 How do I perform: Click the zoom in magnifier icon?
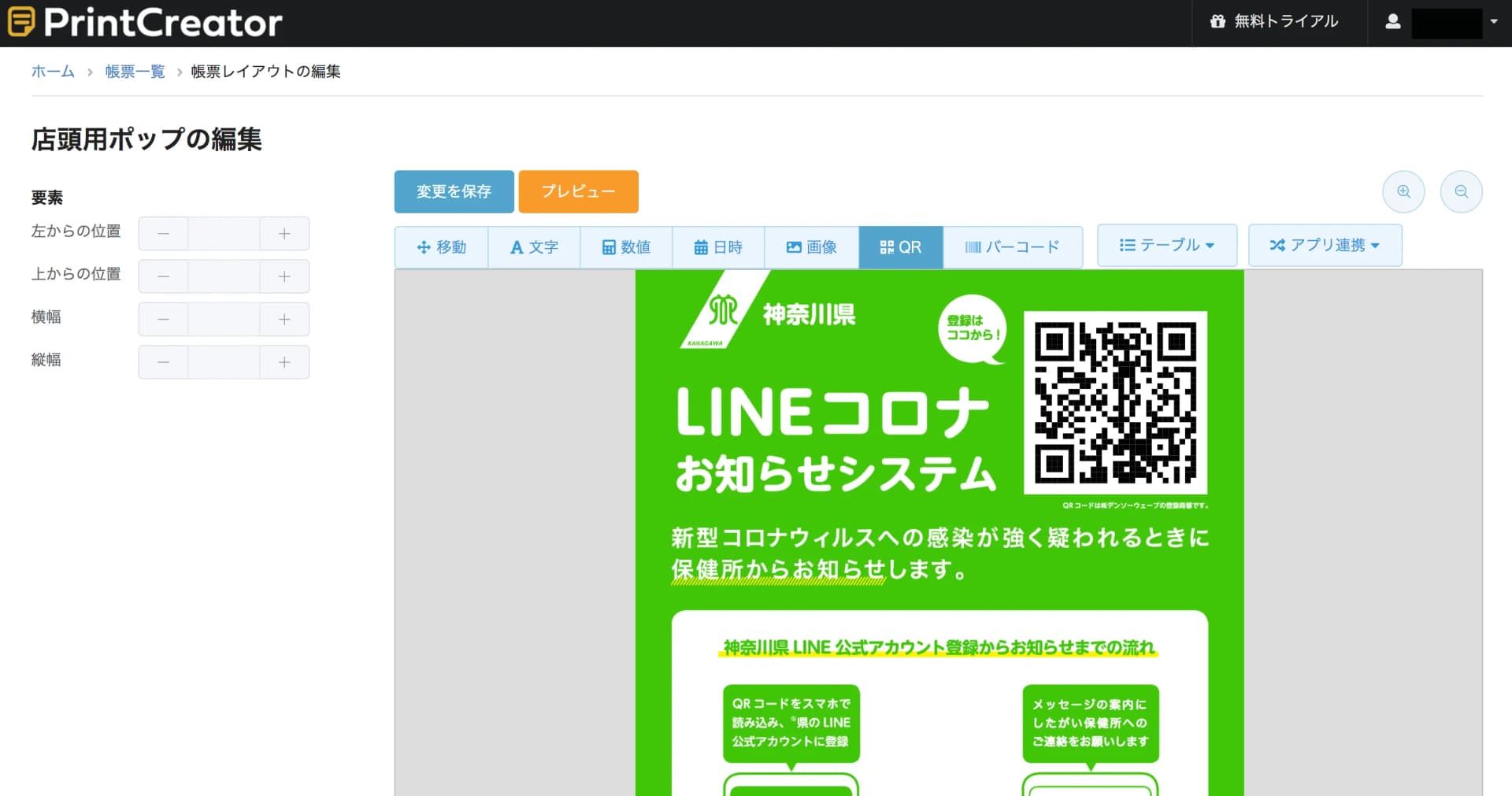1403,191
